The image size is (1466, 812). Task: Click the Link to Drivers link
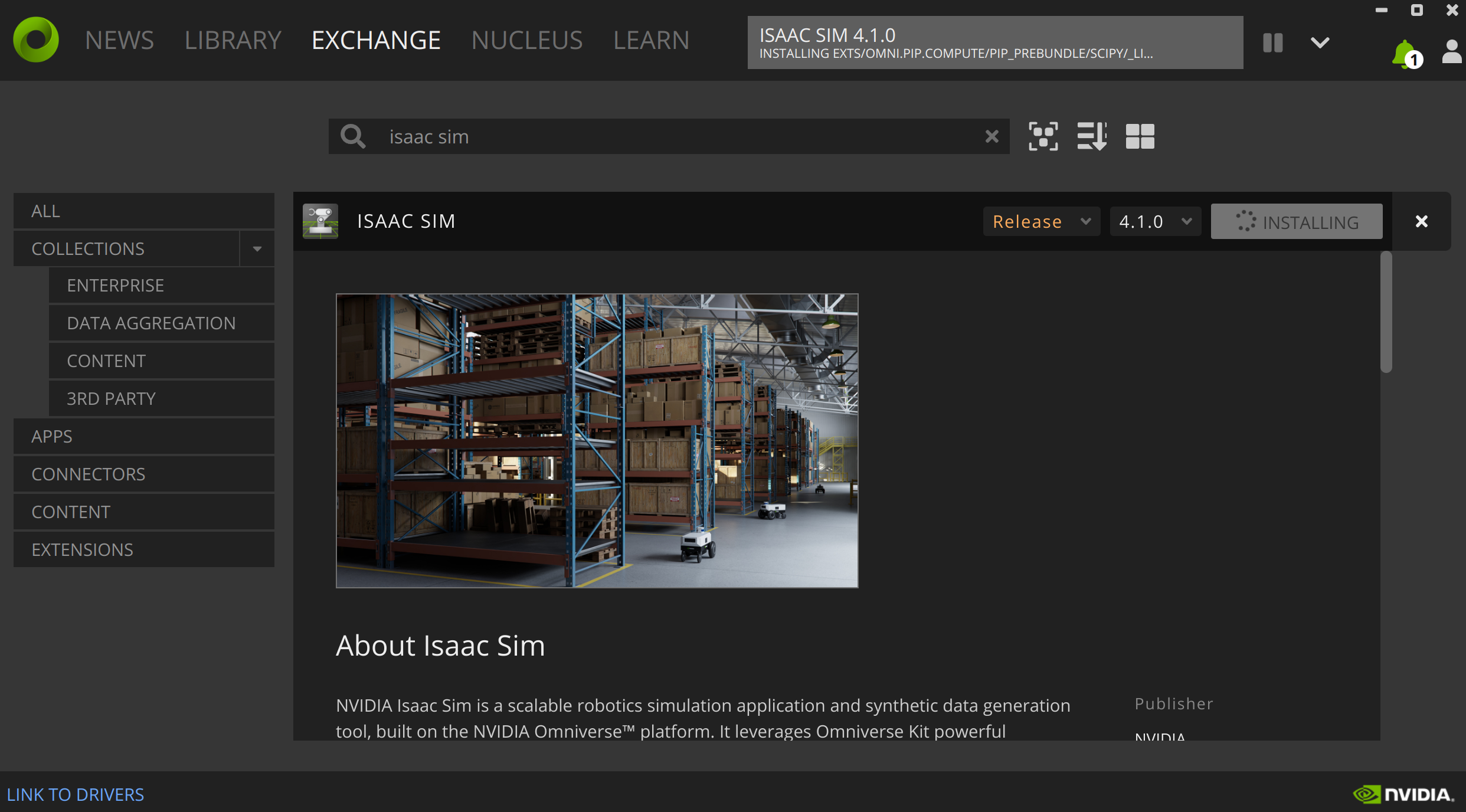[x=75, y=794]
